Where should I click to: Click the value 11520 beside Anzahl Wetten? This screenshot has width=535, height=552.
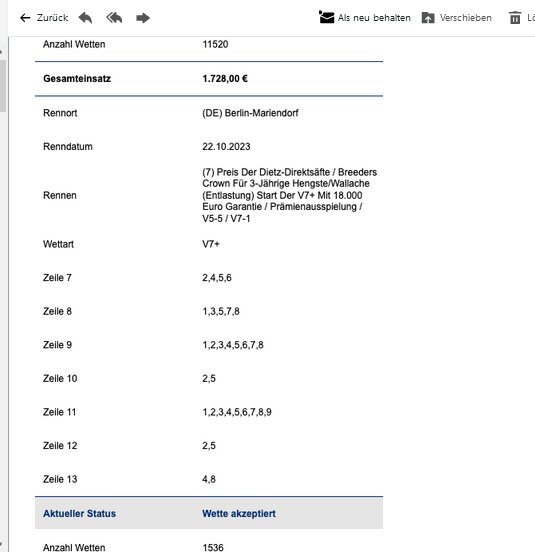point(215,44)
